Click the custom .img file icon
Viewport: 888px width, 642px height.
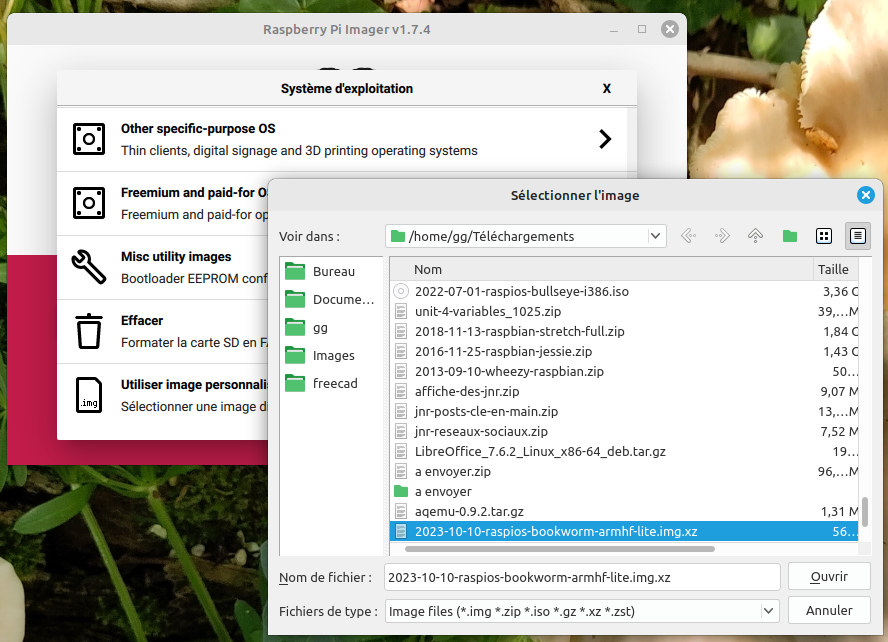pyautogui.click(x=89, y=395)
